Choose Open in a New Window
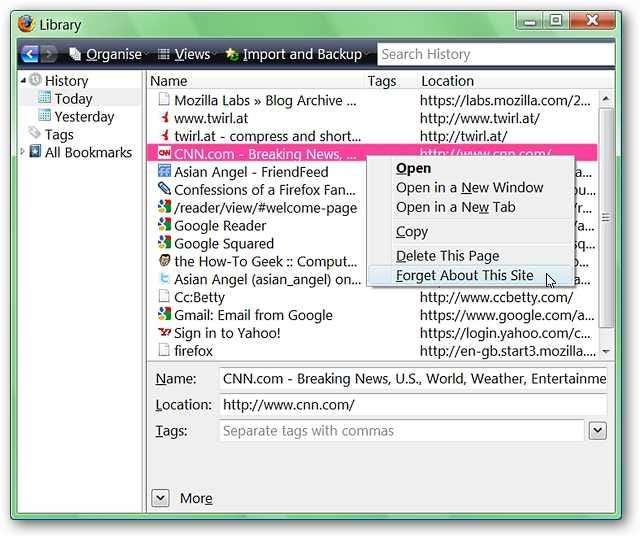Image resolution: width=640 pixels, height=538 pixels. tap(470, 188)
